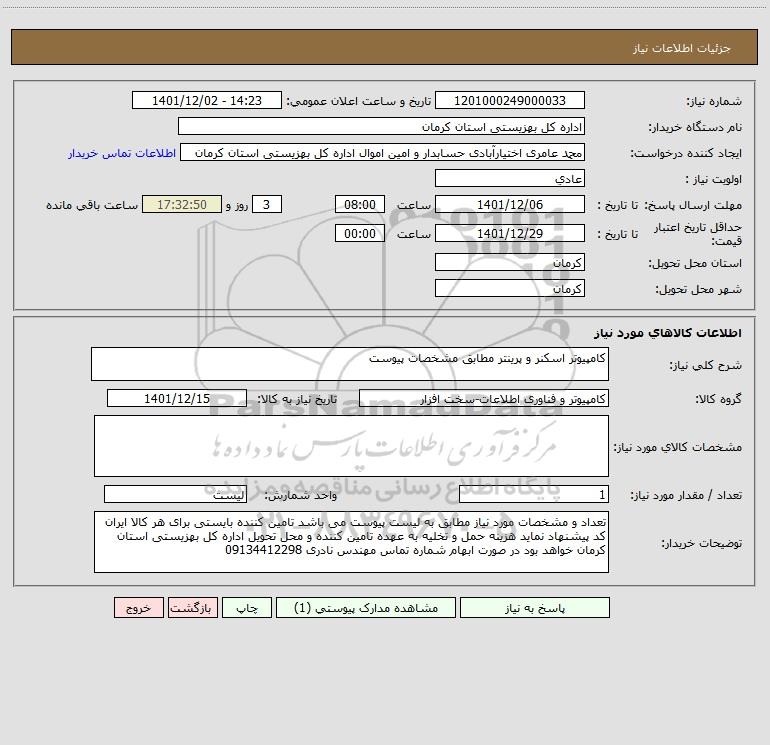This screenshot has width=770, height=745.
Task: Click response deadline date 1401/12/06
Action: pyautogui.click(x=510, y=204)
